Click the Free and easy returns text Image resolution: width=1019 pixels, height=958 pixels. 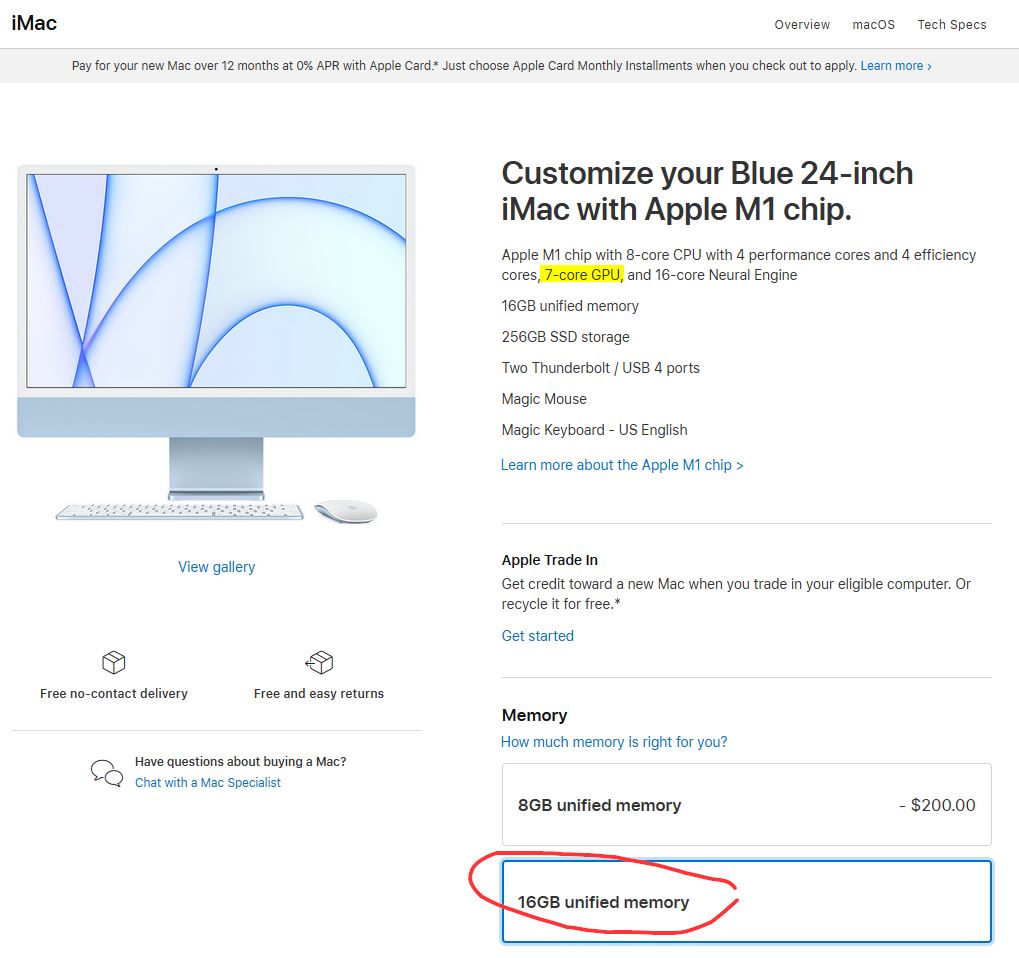(318, 693)
